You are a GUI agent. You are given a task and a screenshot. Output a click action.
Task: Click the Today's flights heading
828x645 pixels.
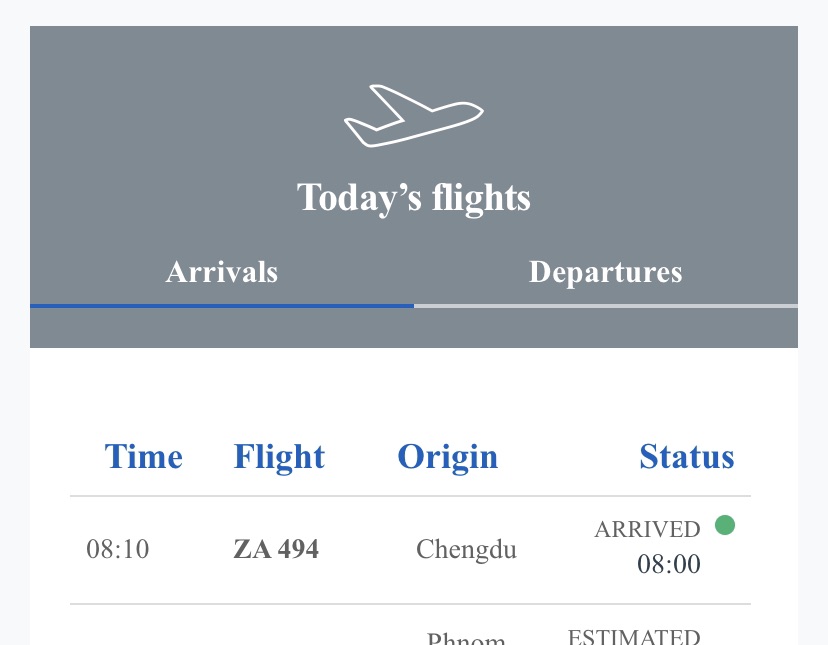tap(413, 198)
